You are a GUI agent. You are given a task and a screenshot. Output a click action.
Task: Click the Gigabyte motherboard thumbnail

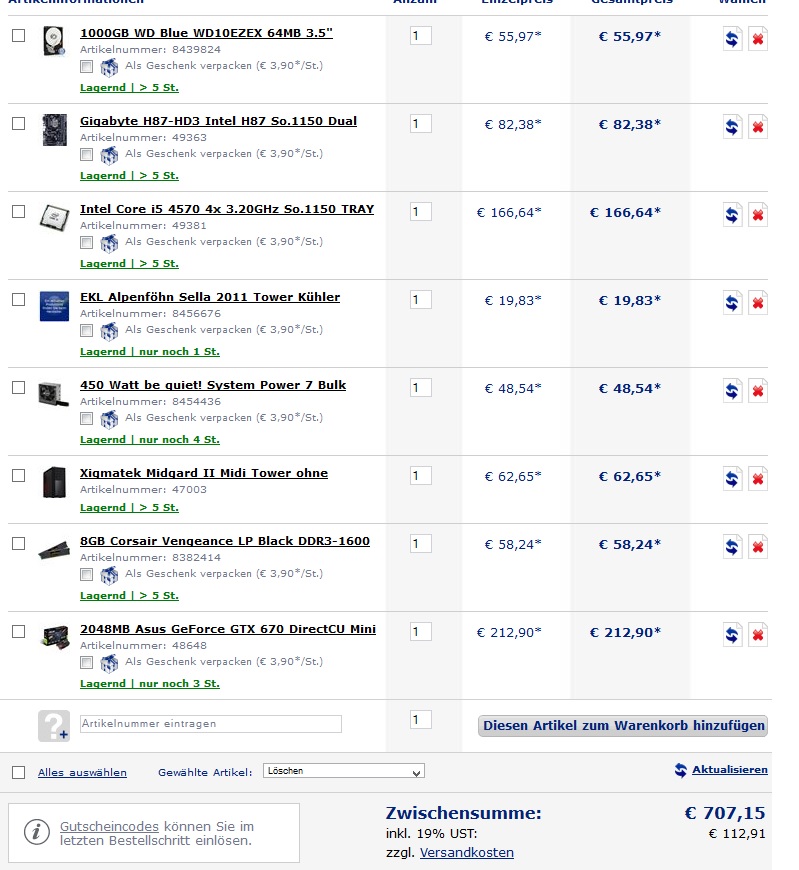pos(54,130)
